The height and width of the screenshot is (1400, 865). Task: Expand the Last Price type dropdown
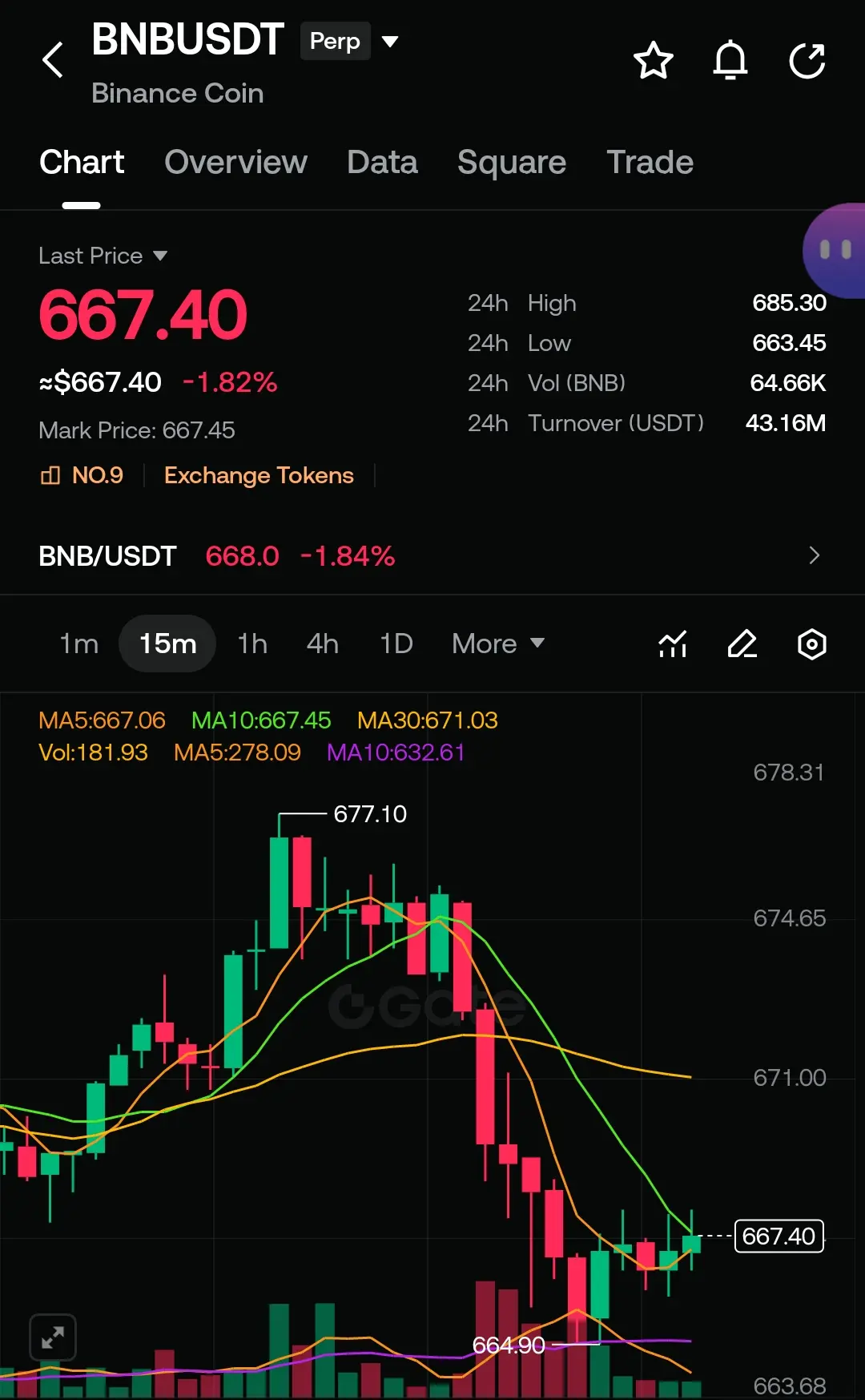tap(160, 256)
